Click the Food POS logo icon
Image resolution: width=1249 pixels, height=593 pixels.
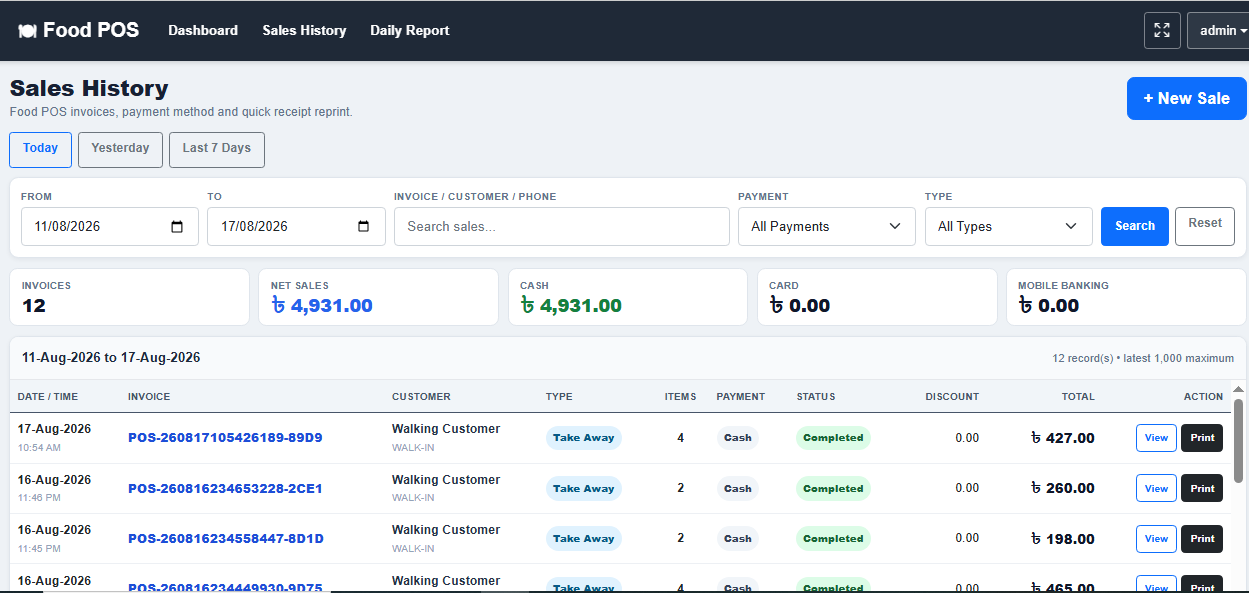tap(27, 31)
